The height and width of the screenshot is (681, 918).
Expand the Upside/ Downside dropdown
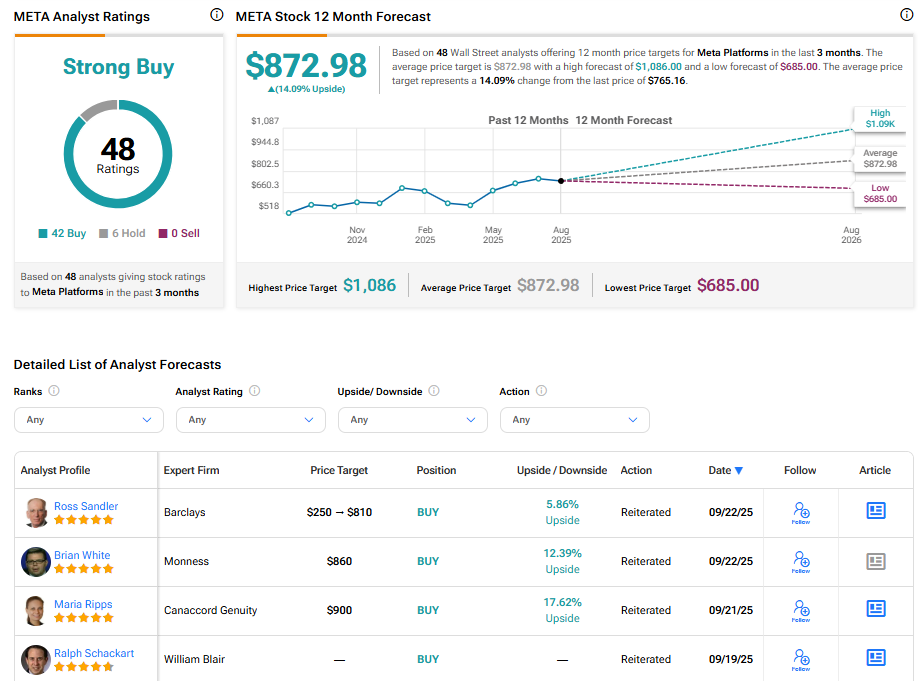click(x=413, y=420)
